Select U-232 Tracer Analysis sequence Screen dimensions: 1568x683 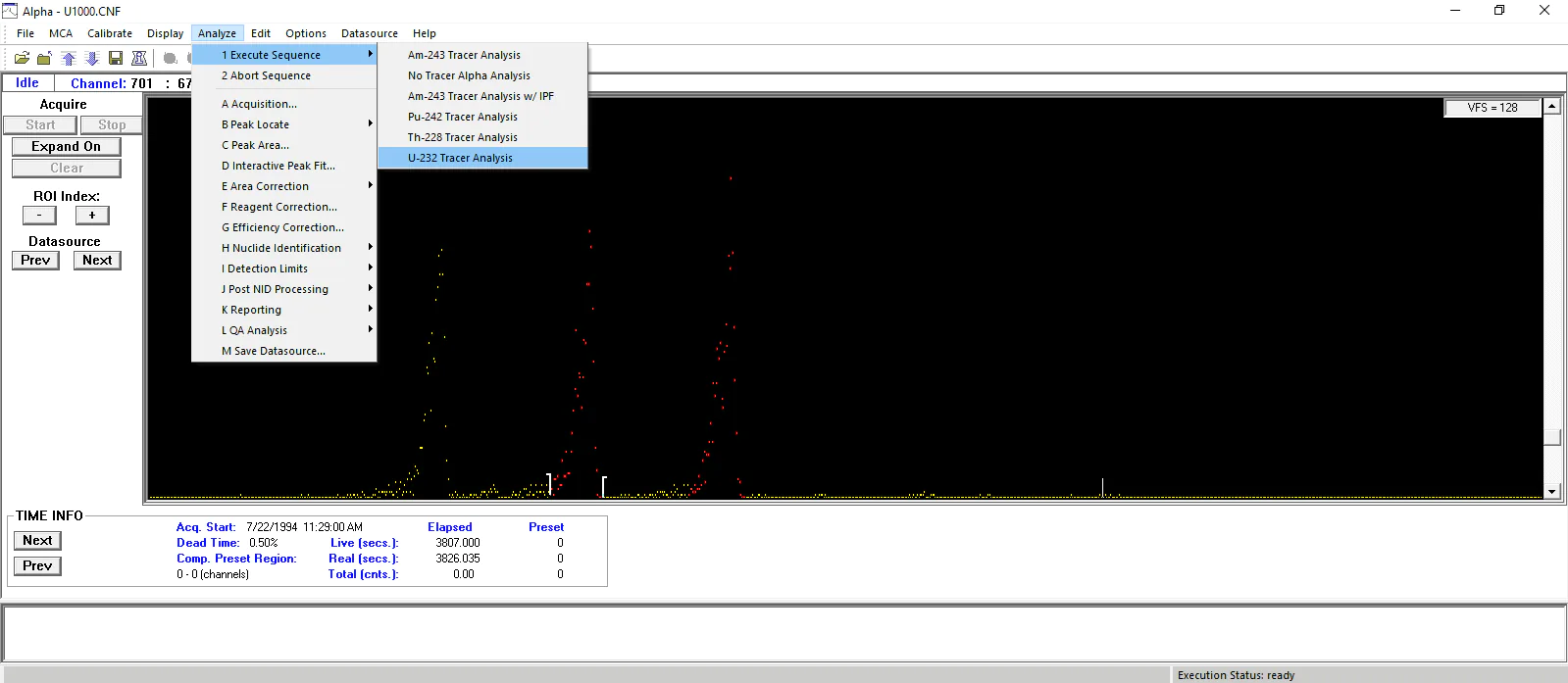[482, 158]
